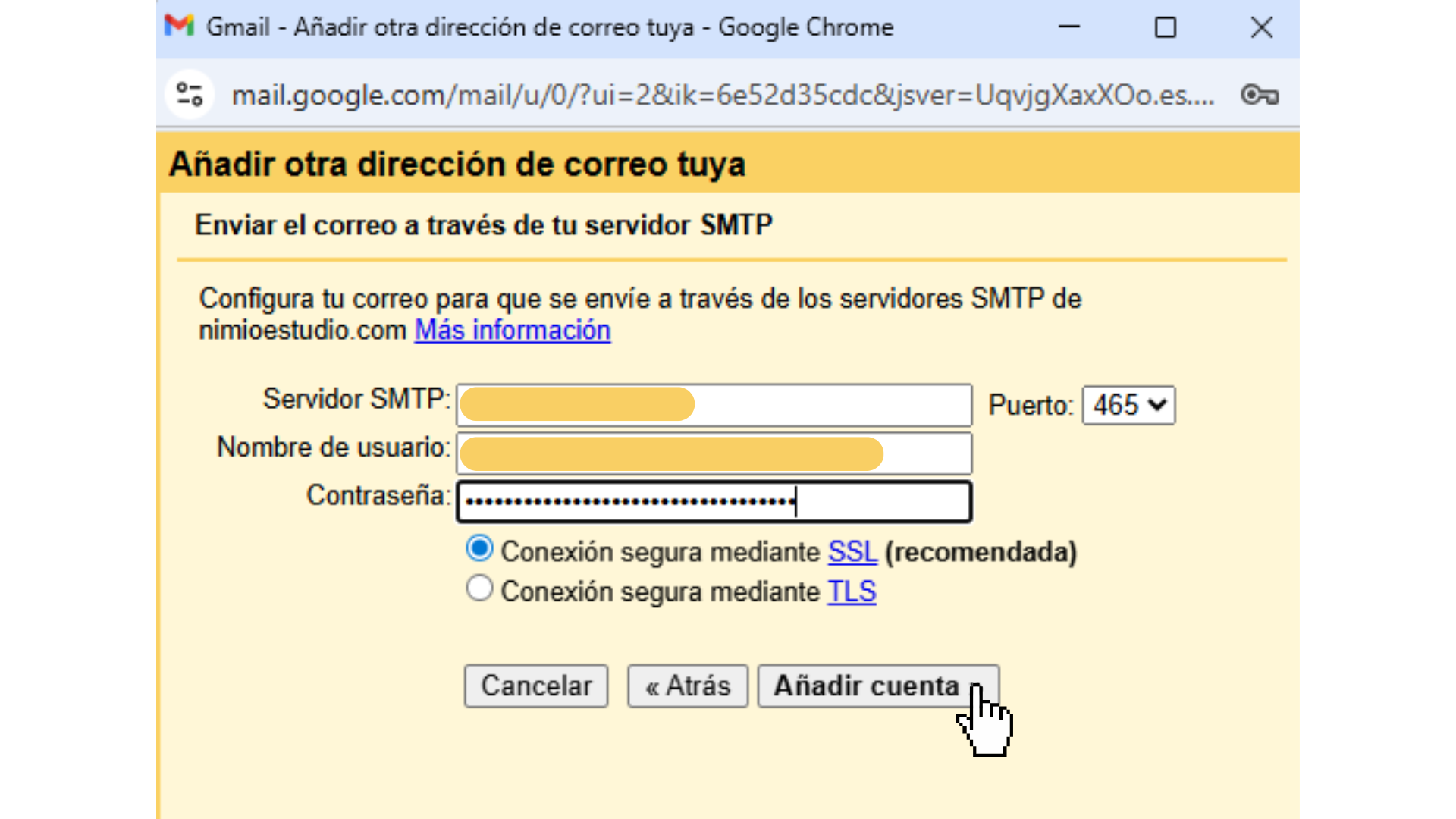Click the TLS hyperlink

click(851, 591)
